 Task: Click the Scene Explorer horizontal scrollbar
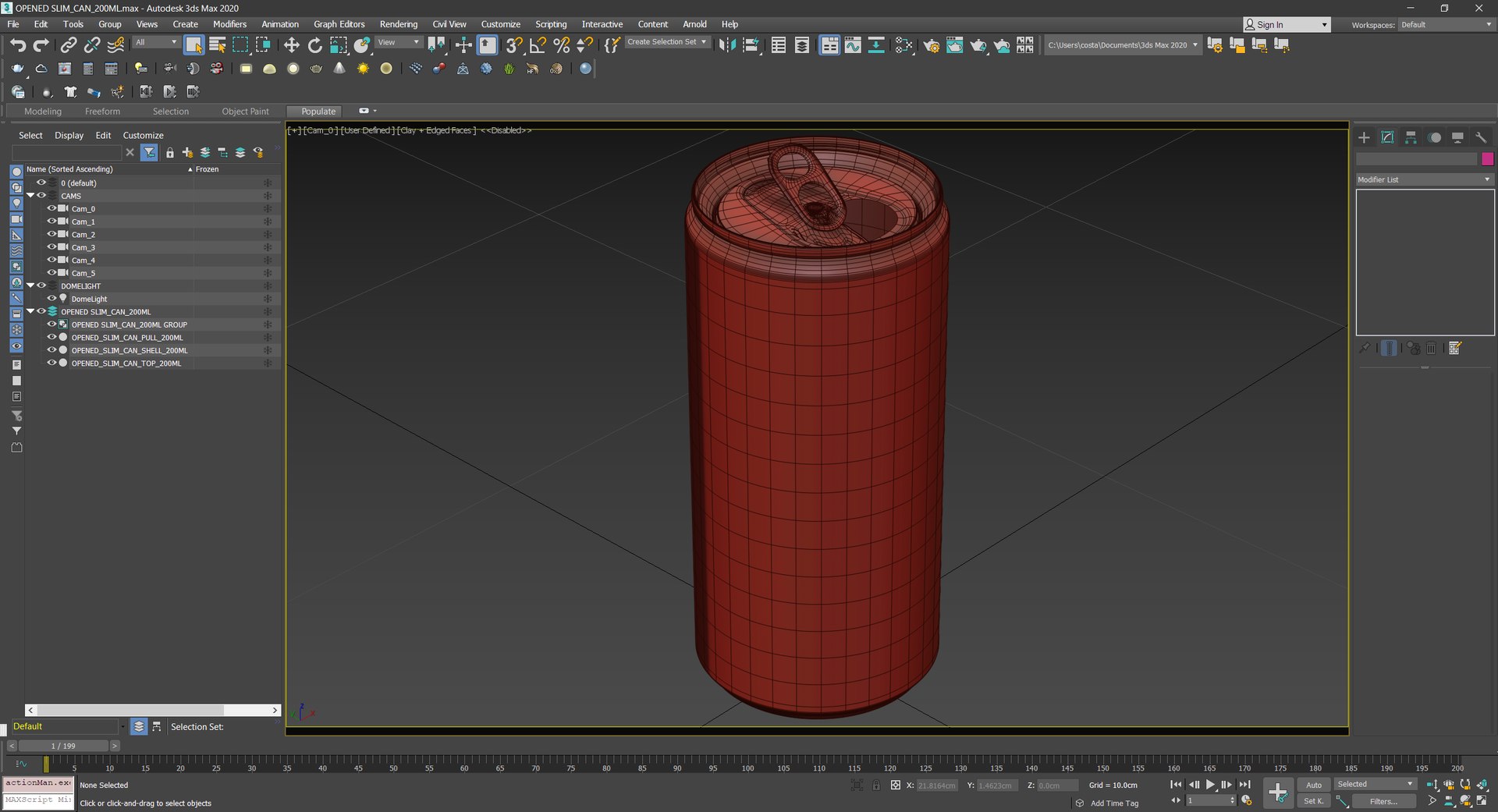(x=153, y=710)
